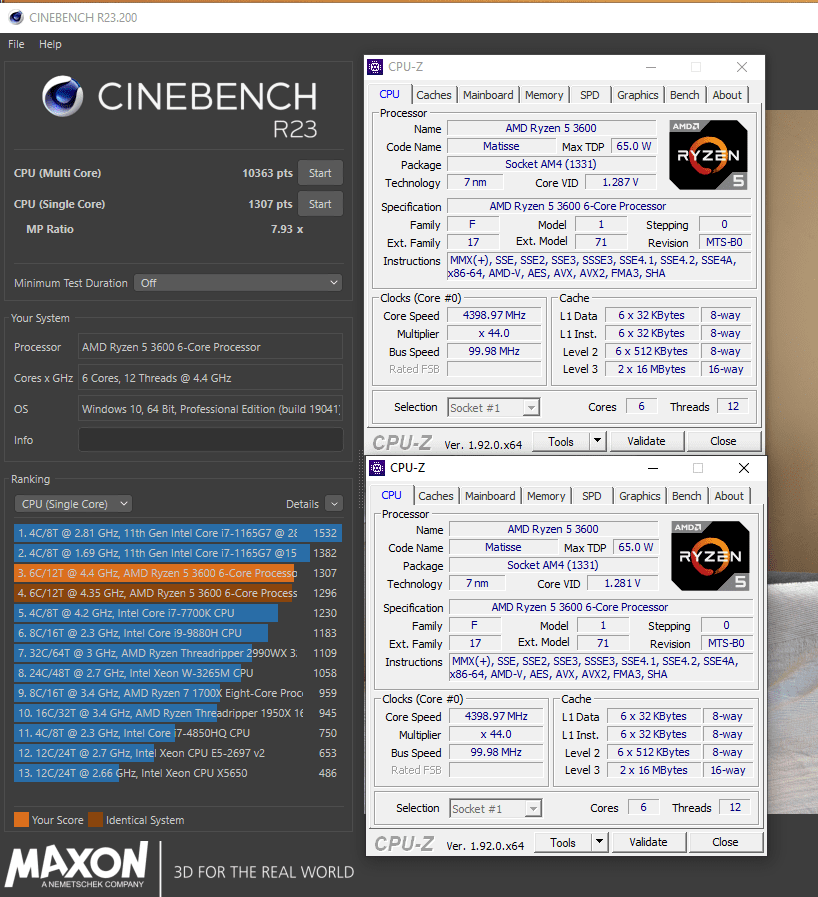
Task: Open Minimum Test Duration dropdown
Action: pos(238,283)
